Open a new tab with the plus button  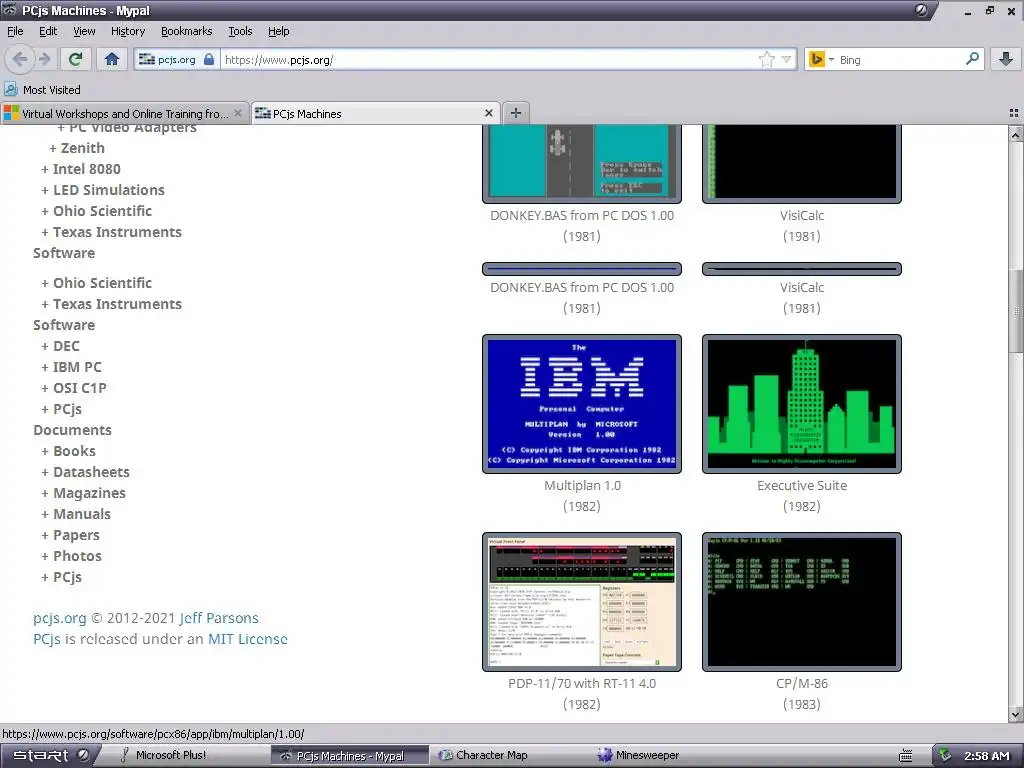(x=516, y=113)
